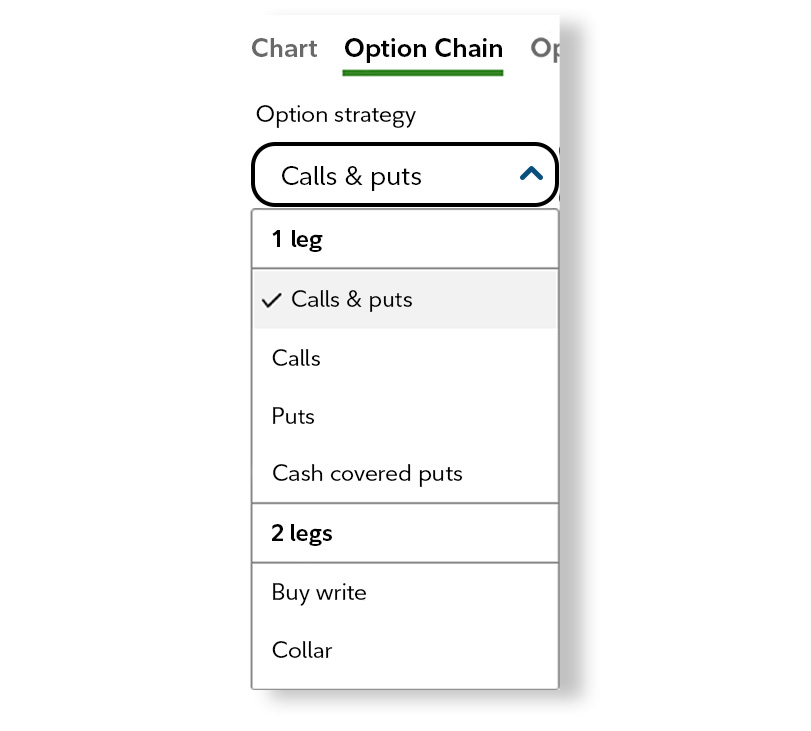This screenshot has width=811, height=731.
Task: Select the Option Chain tab
Action: (x=423, y=48)
